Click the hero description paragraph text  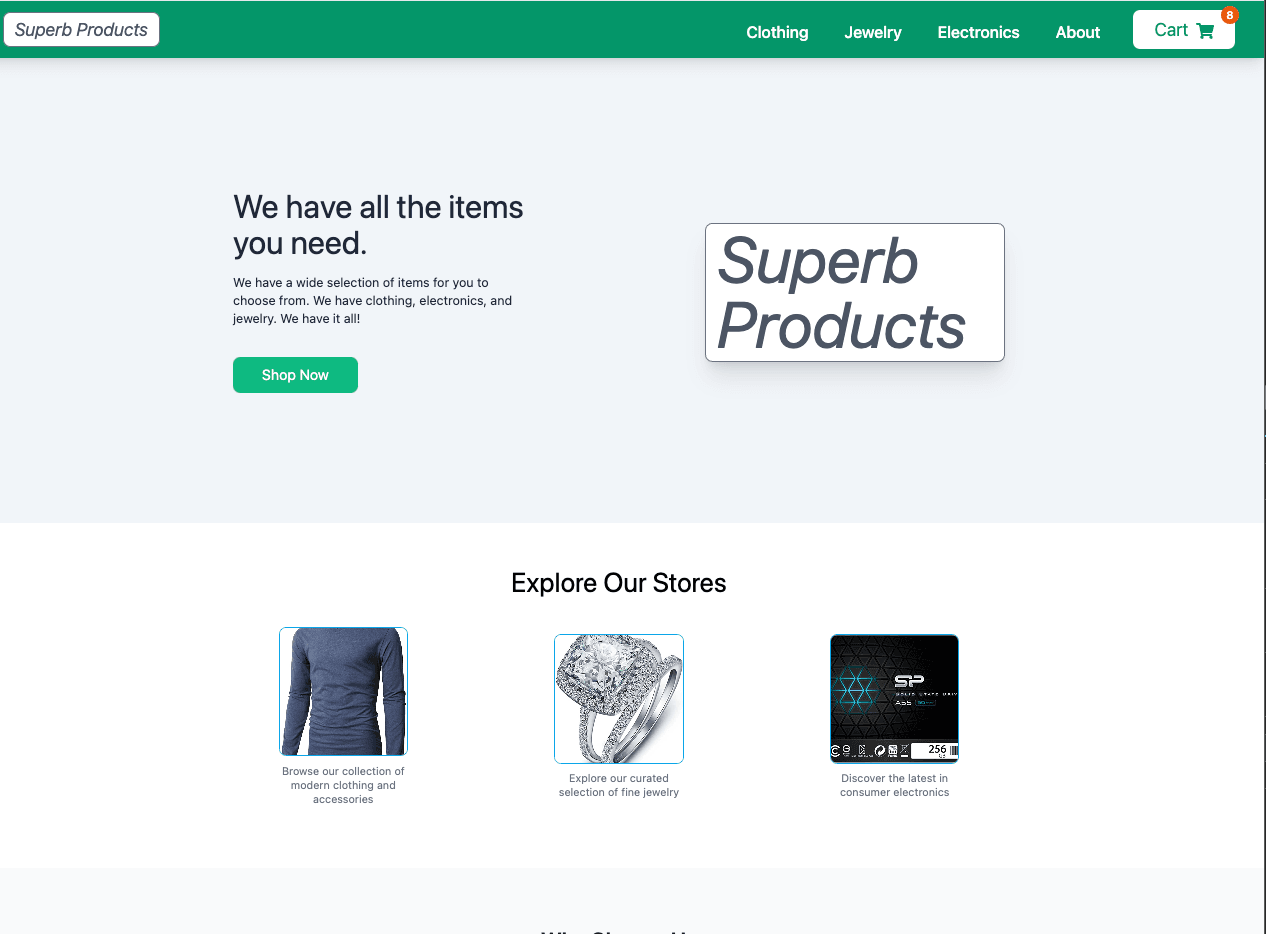(373, 300)
